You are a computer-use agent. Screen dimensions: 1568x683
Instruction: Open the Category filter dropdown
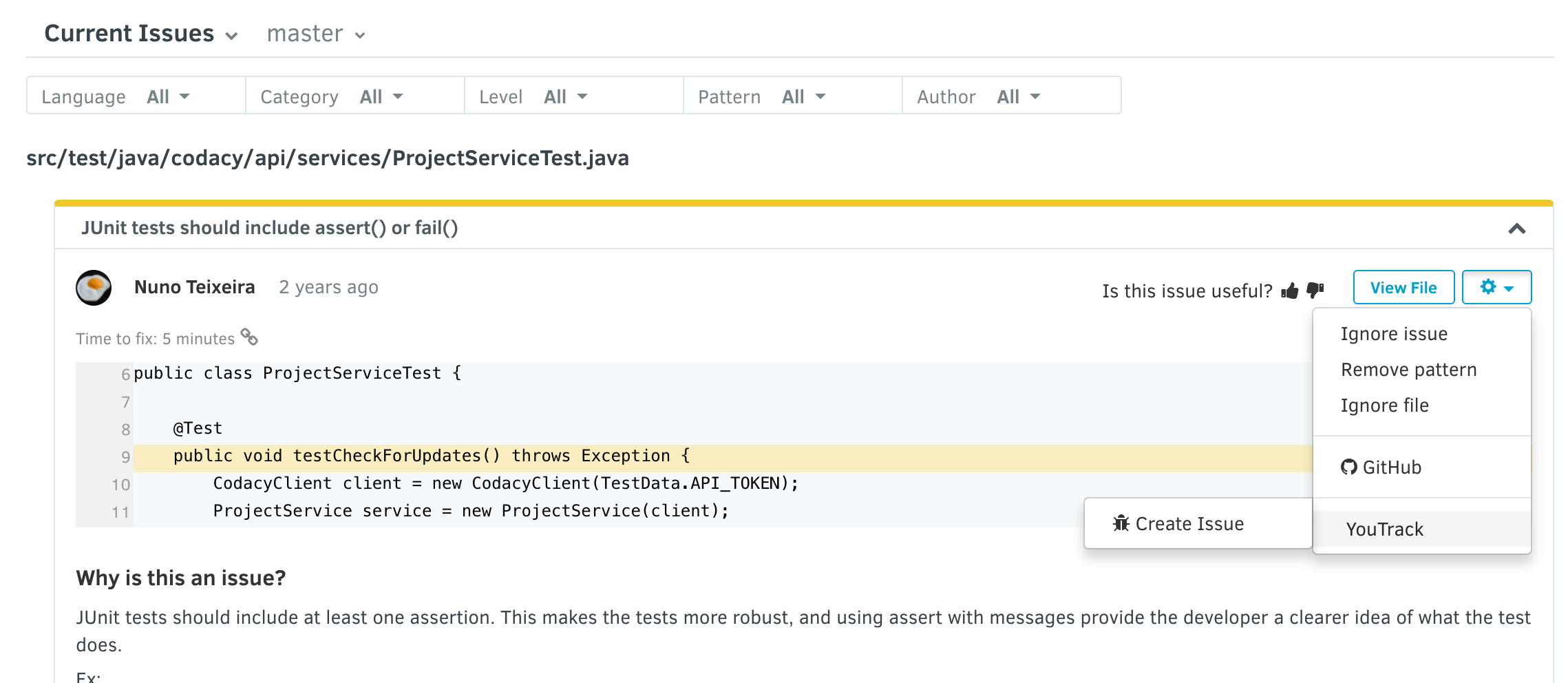tap(379, 96)
